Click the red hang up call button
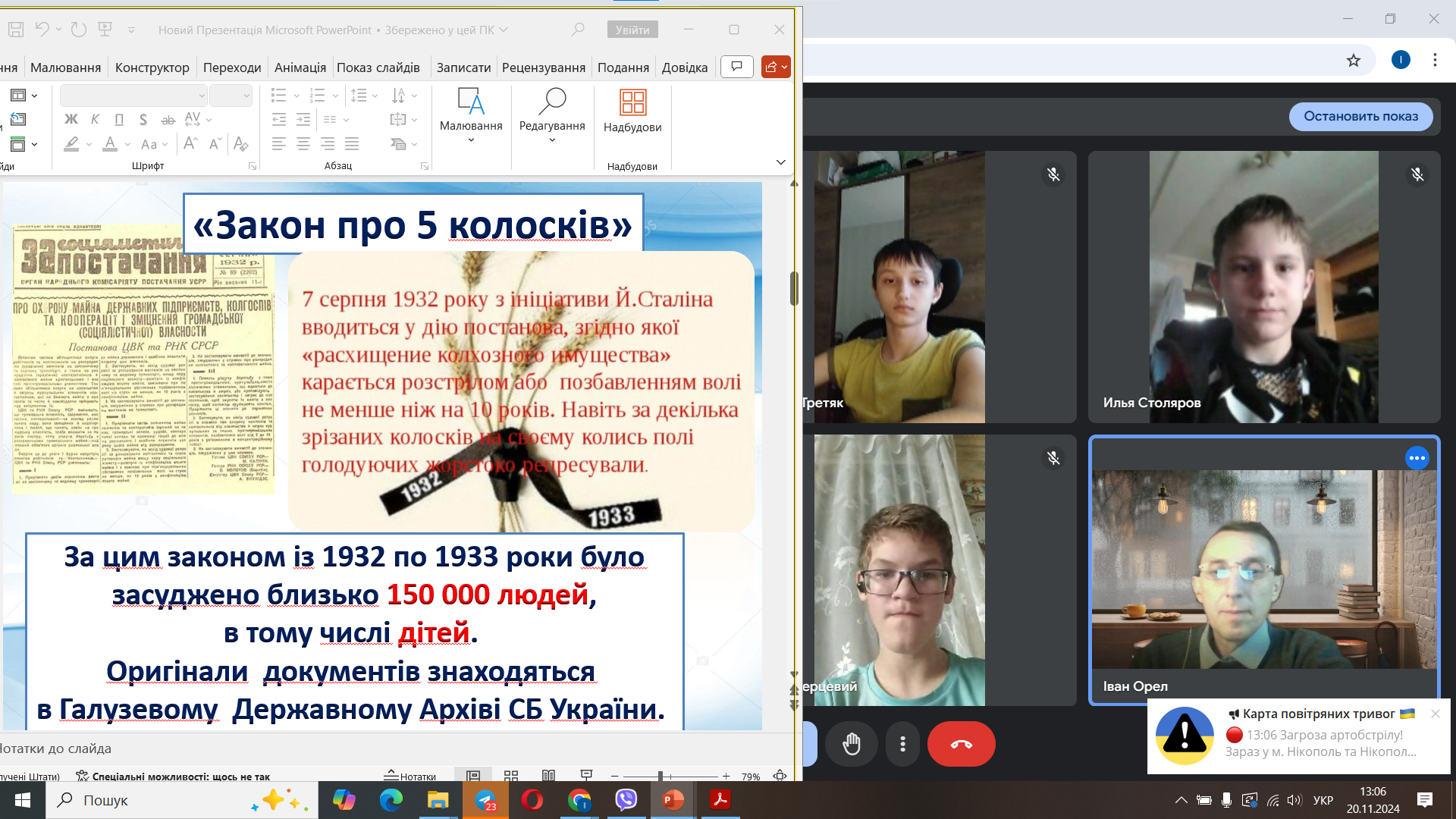Image resolution: width=1456 pixels, height=819 pixels. pos(961,744)
